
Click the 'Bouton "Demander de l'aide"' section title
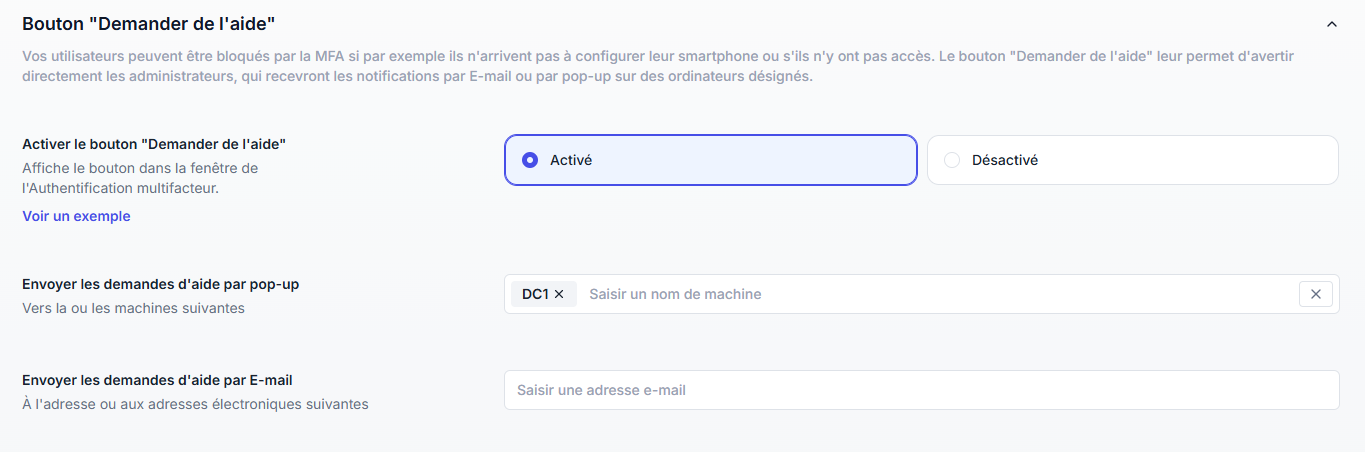149,23
